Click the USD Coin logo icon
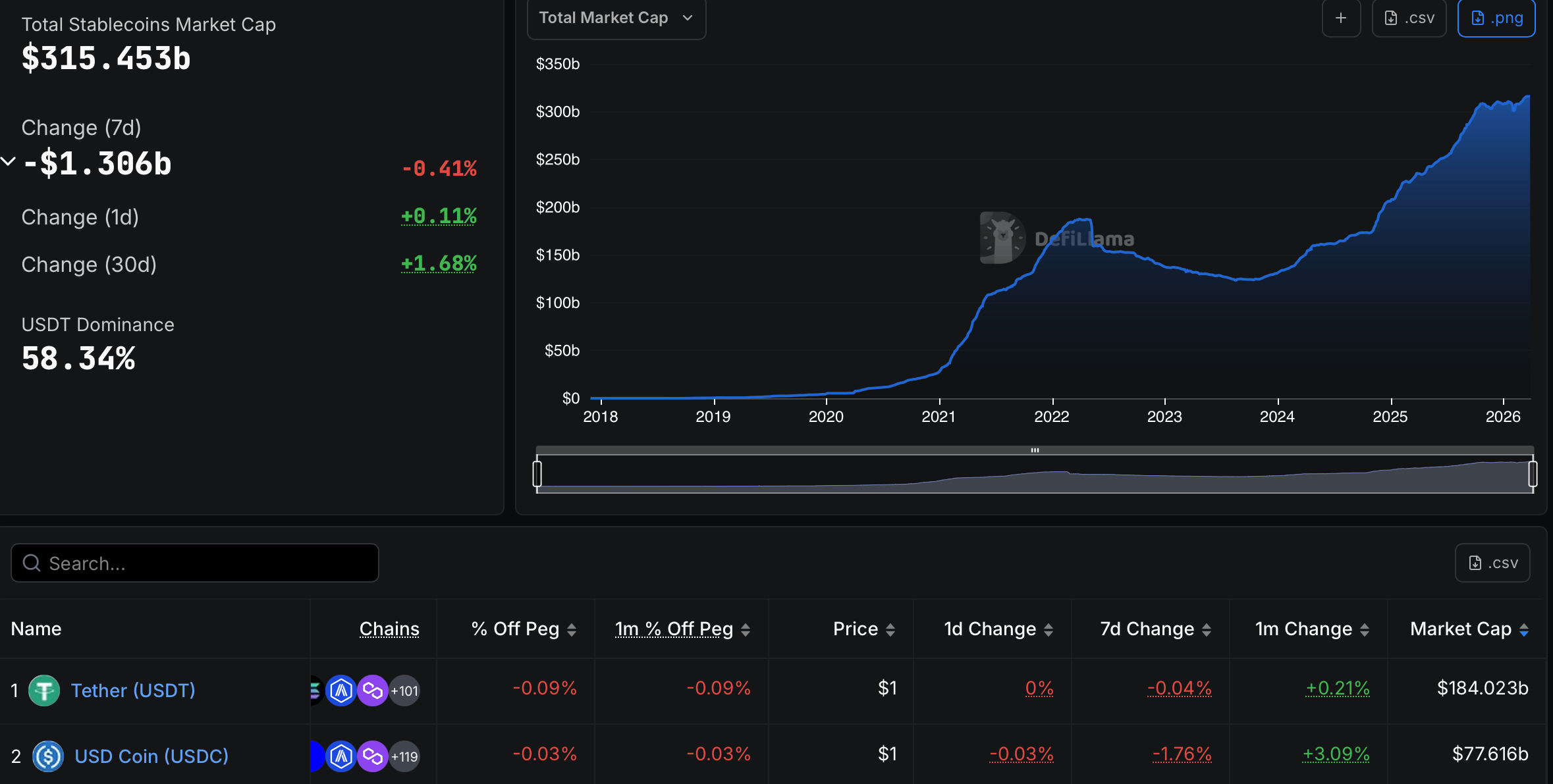This screenshot has height=784, width=1553. 47,756
